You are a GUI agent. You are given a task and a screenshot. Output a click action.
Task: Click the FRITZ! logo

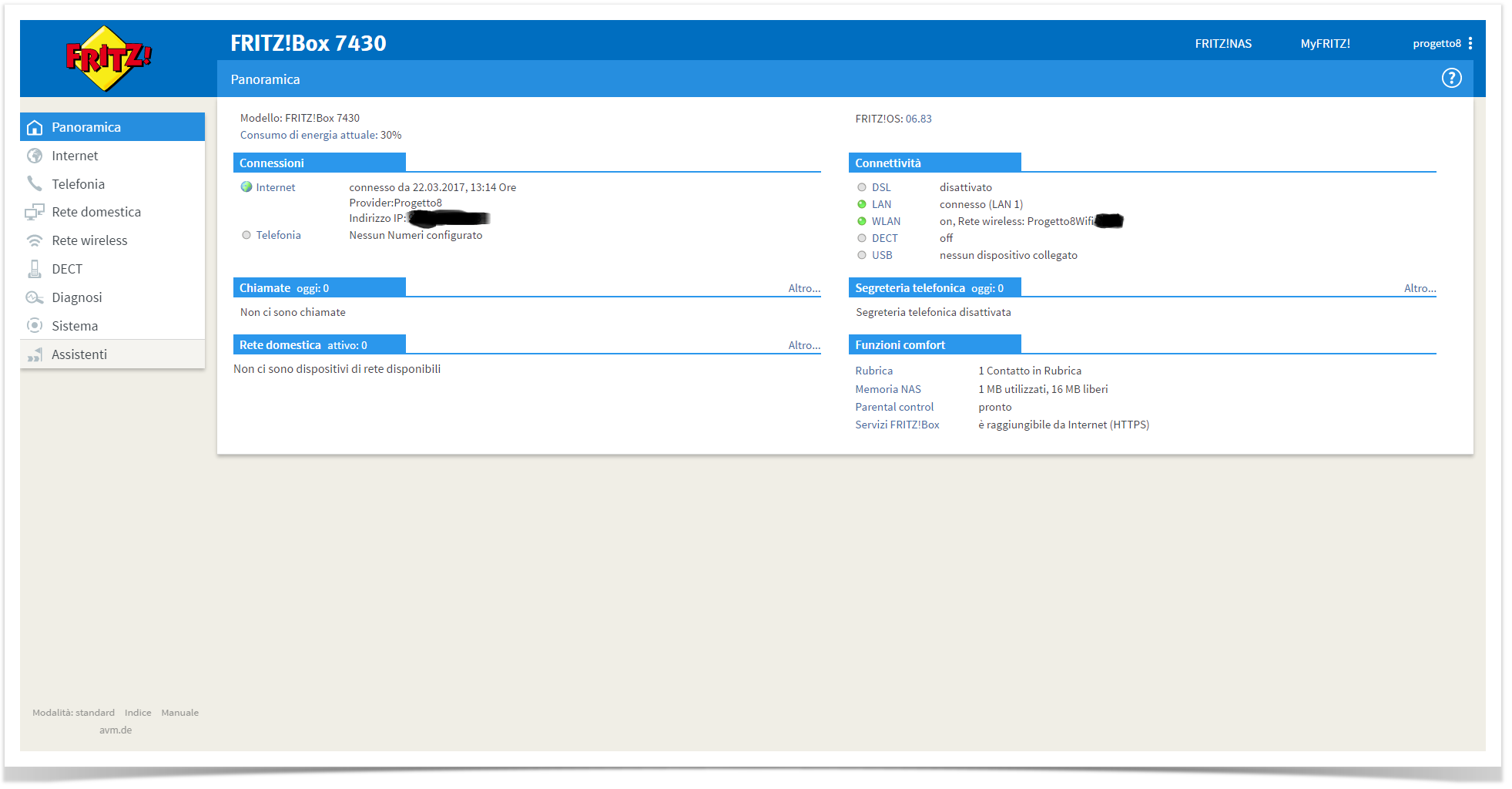coord(108,58)
